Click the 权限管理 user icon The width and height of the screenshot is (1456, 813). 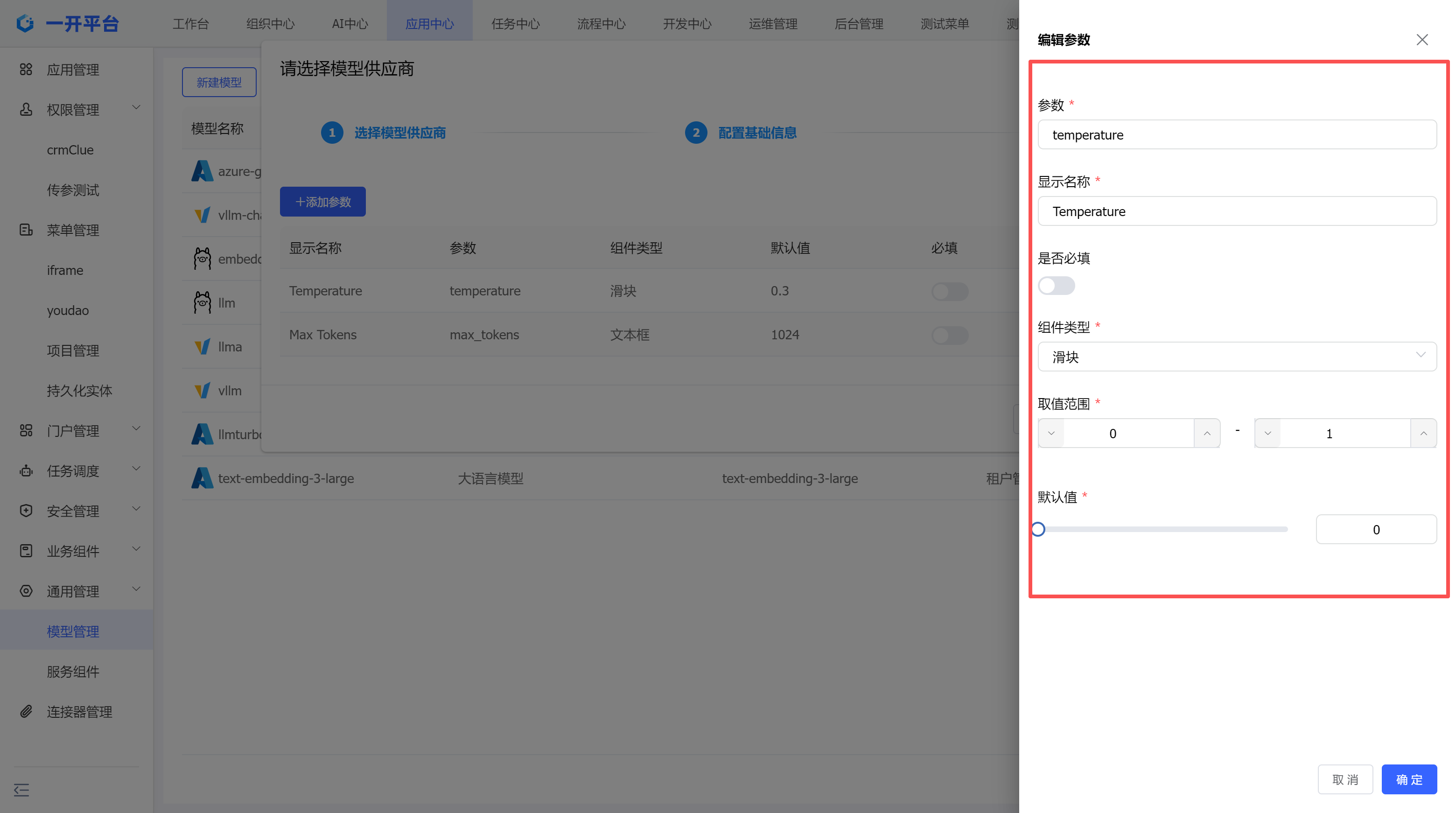coord(26,109)
